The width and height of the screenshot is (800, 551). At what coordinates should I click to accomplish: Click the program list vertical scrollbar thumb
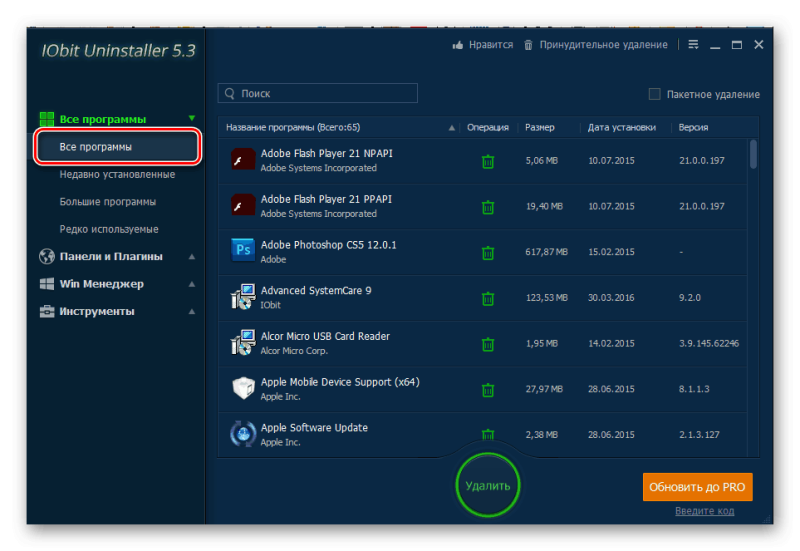click(753, 154)
